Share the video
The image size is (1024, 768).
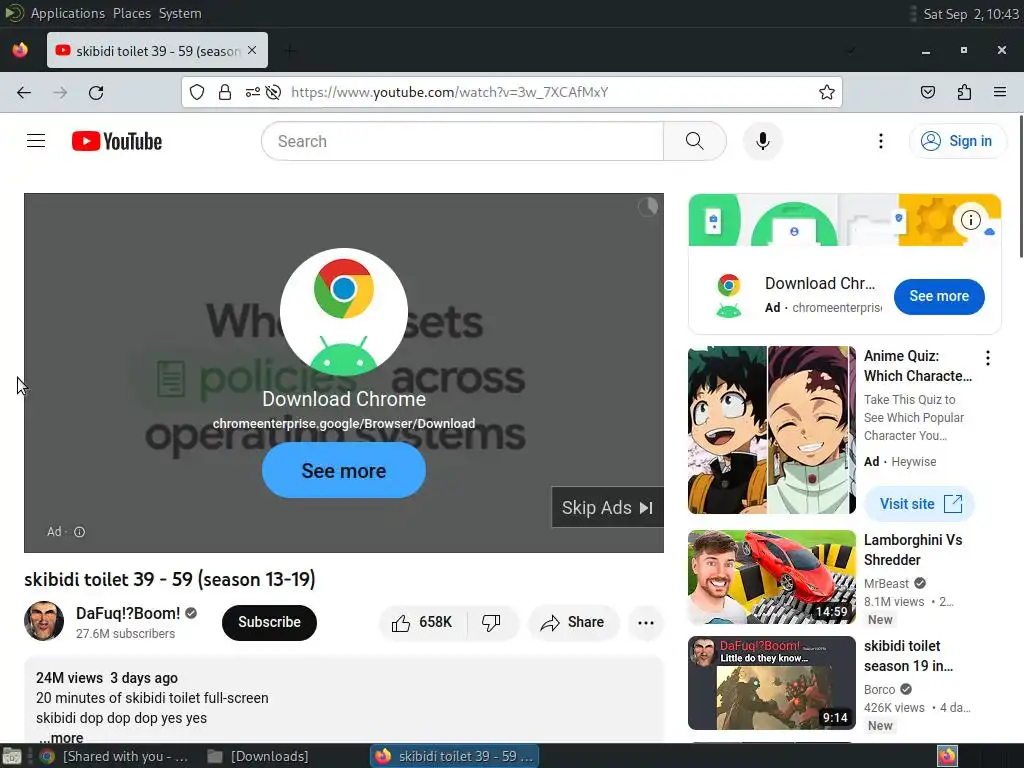pyautogui.click(x=573, y=622)
